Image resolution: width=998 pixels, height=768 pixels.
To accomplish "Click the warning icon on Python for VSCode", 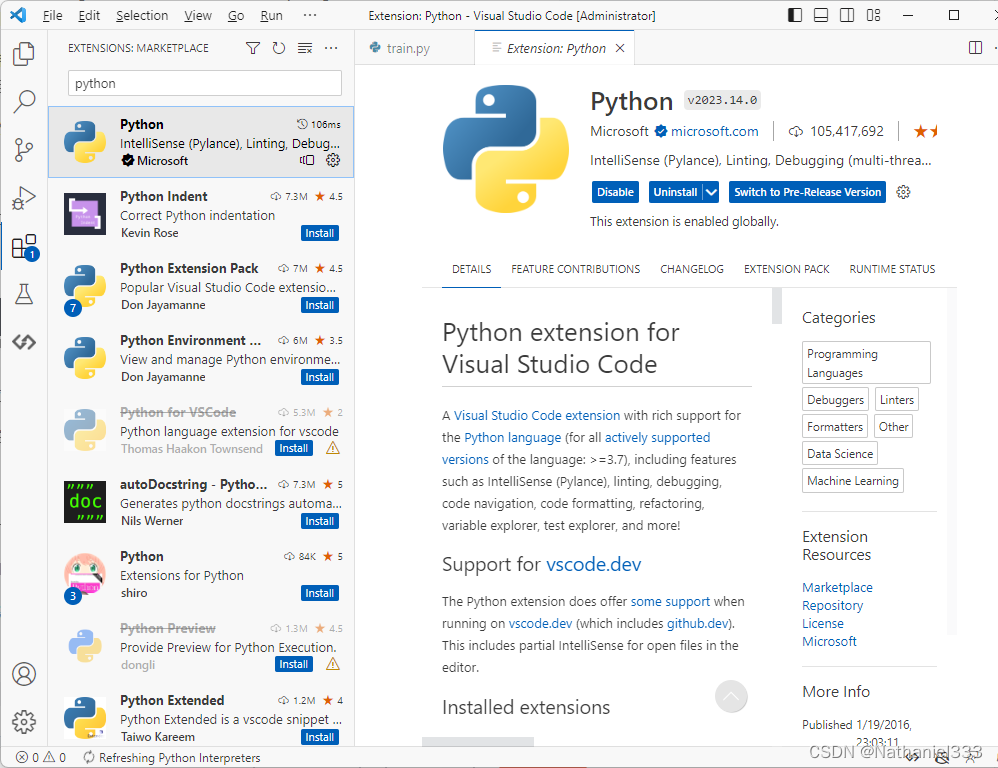I will pyautogui.click(x=332, y=449).
